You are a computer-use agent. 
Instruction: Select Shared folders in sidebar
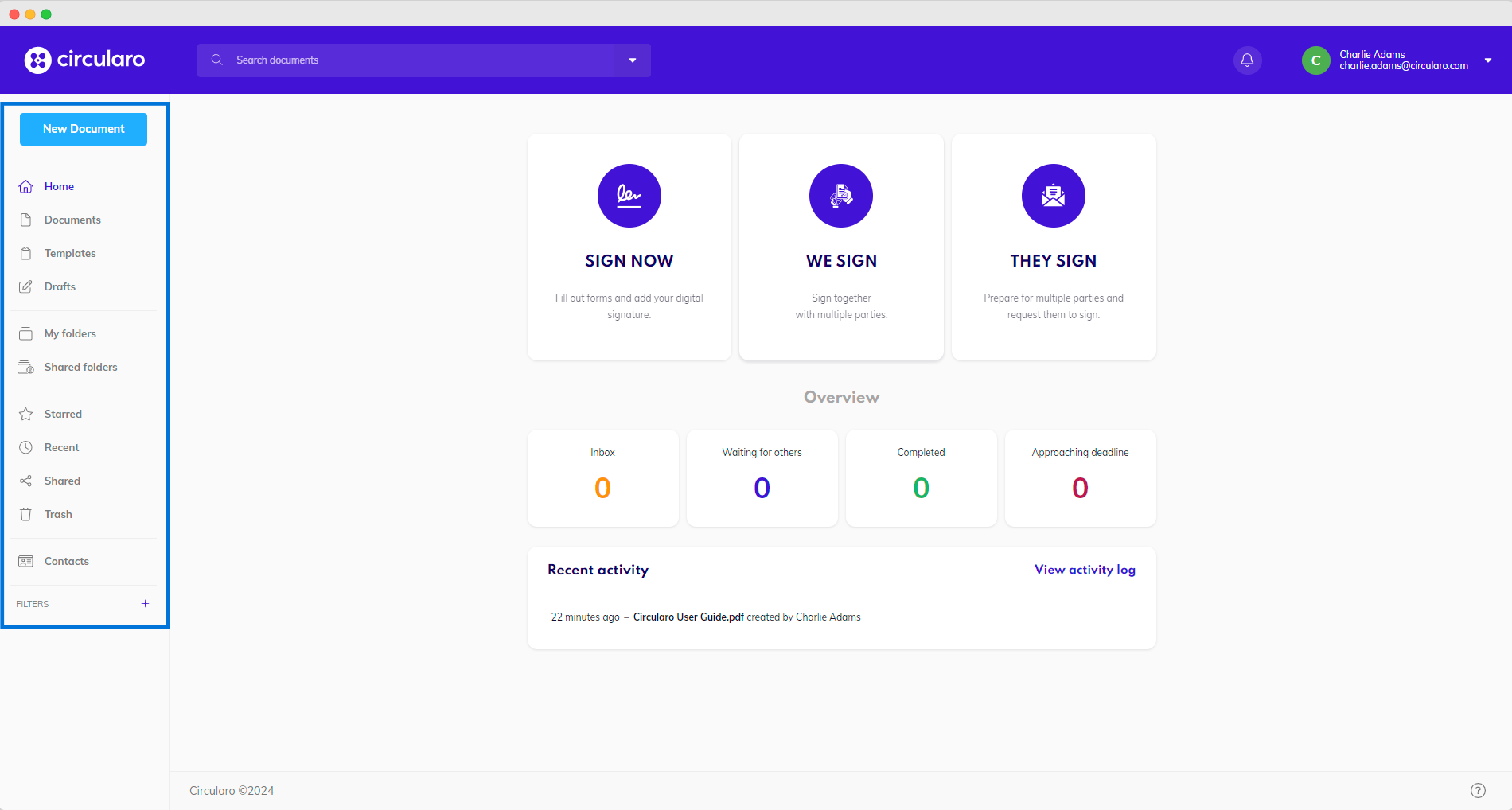click(80, 367)
